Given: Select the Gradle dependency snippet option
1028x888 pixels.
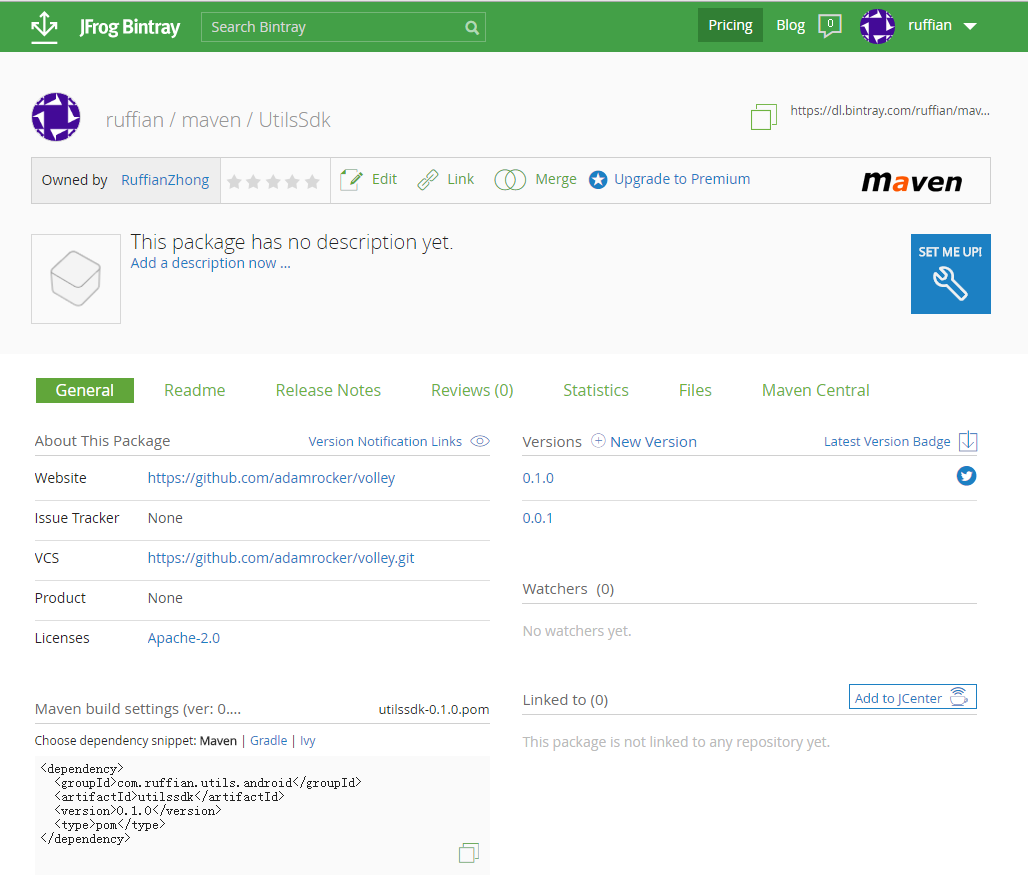Looking at the screenshot, I should [x=268, y=741].
